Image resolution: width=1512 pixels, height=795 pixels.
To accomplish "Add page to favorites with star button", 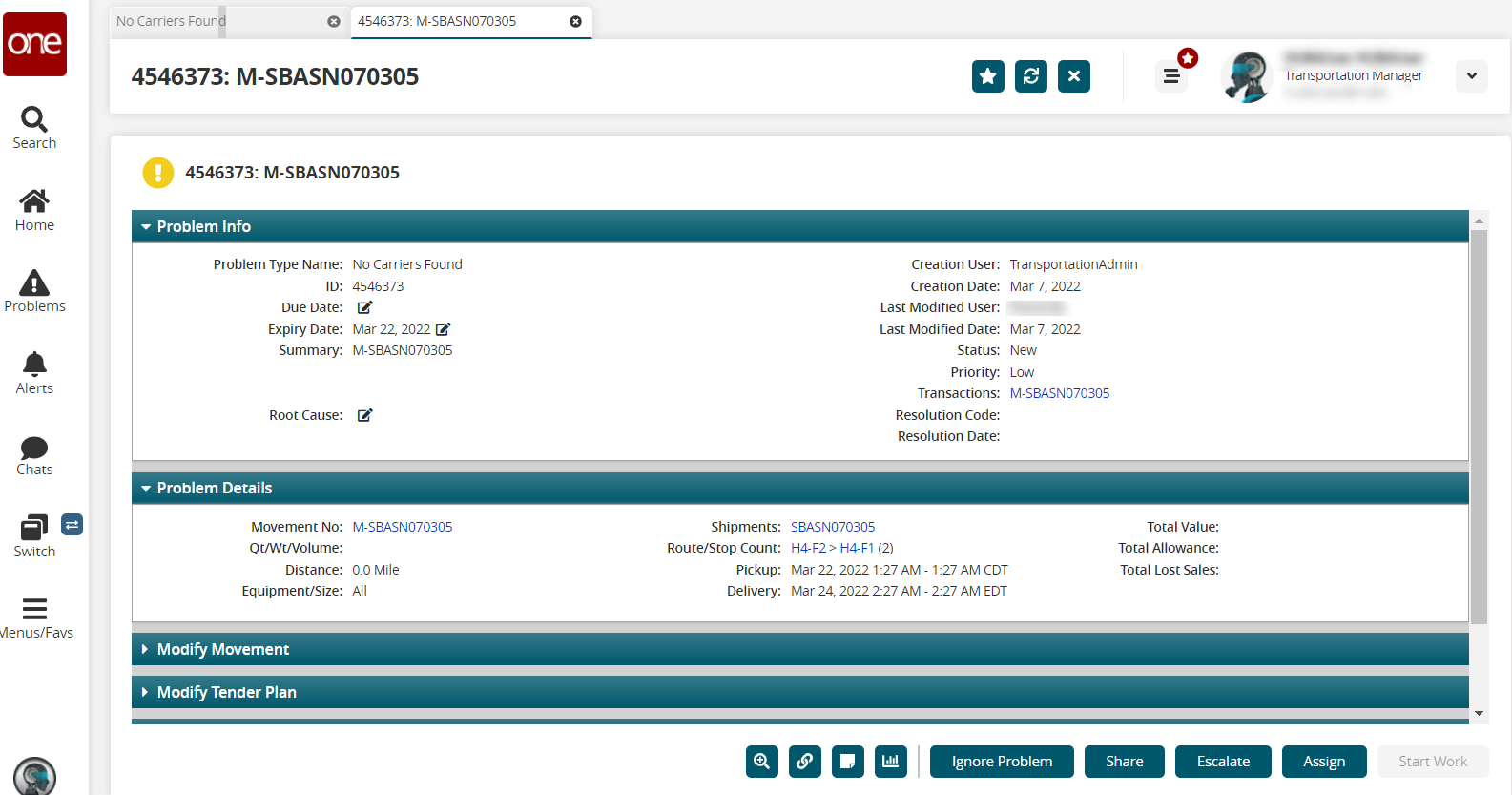I will [x=988, y=76].
